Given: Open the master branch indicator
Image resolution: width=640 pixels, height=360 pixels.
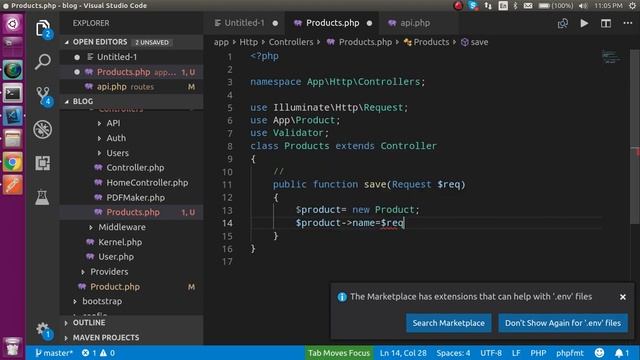Looking at the screenshot, I should 53,353.
